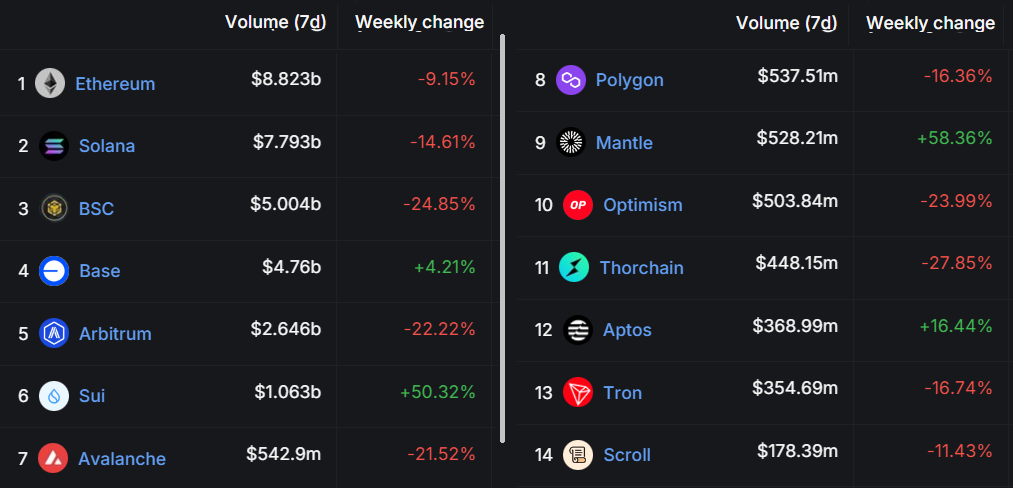Click the Optimism OP logo icon
Image resolution: width=1013 pixels, height=488 pixels.
[x=578, y=205]
